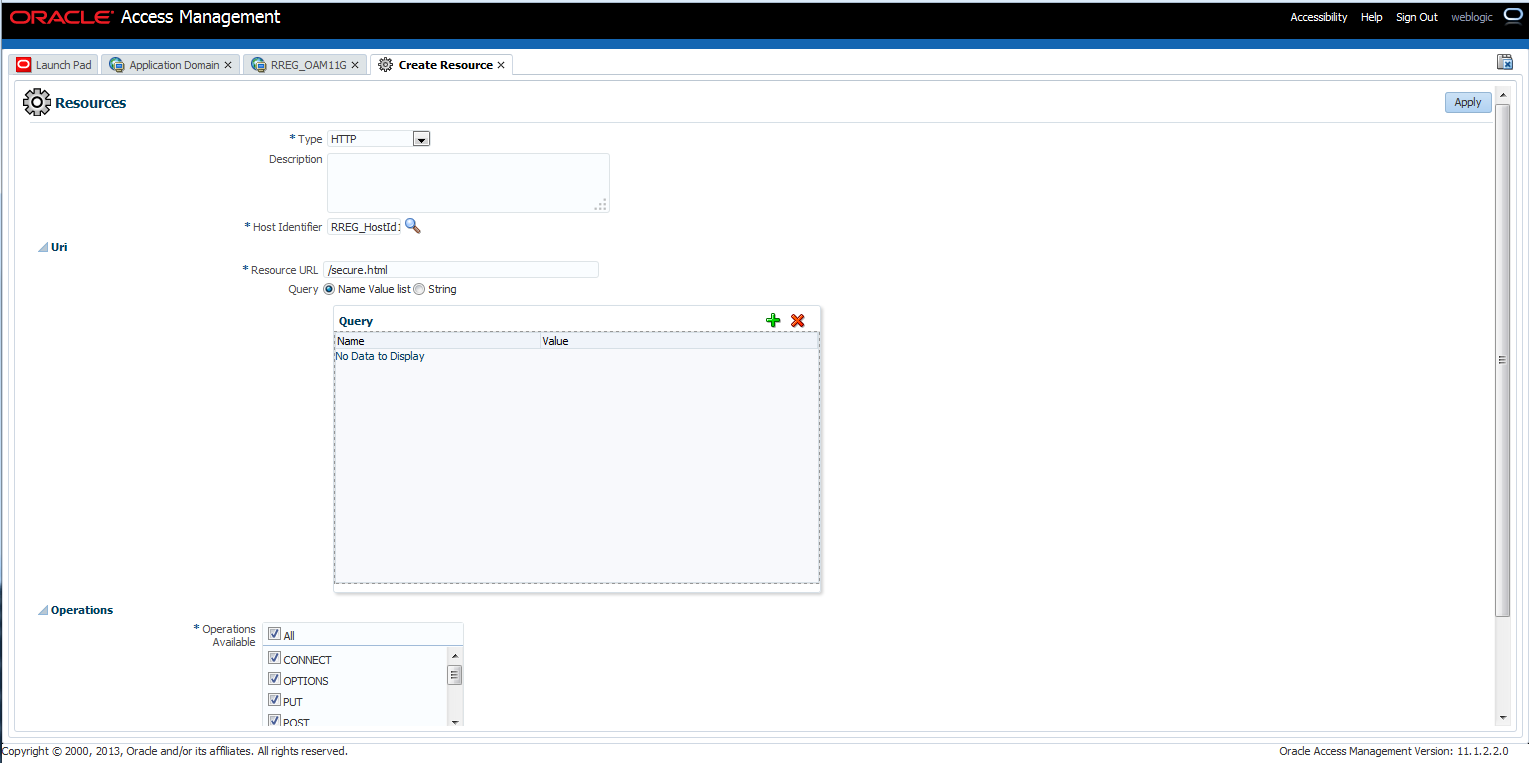This screenshot has width=1529, height=763.
Task: Click the Resource URL input field
Action: click(461, 270)
